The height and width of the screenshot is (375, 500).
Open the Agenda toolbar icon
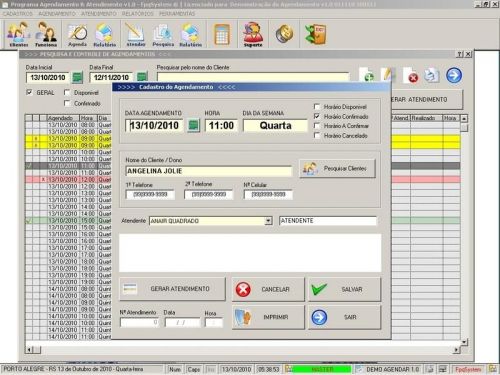[77, 34]
